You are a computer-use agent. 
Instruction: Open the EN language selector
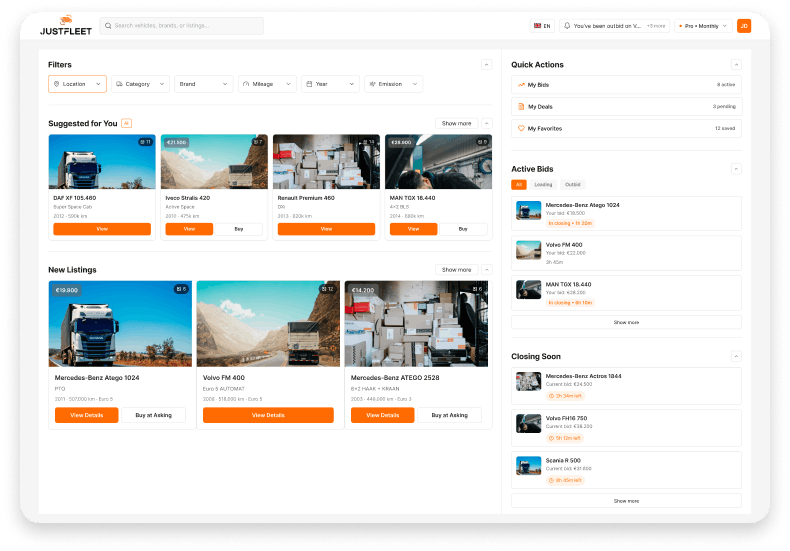click(x=542, y=26)
